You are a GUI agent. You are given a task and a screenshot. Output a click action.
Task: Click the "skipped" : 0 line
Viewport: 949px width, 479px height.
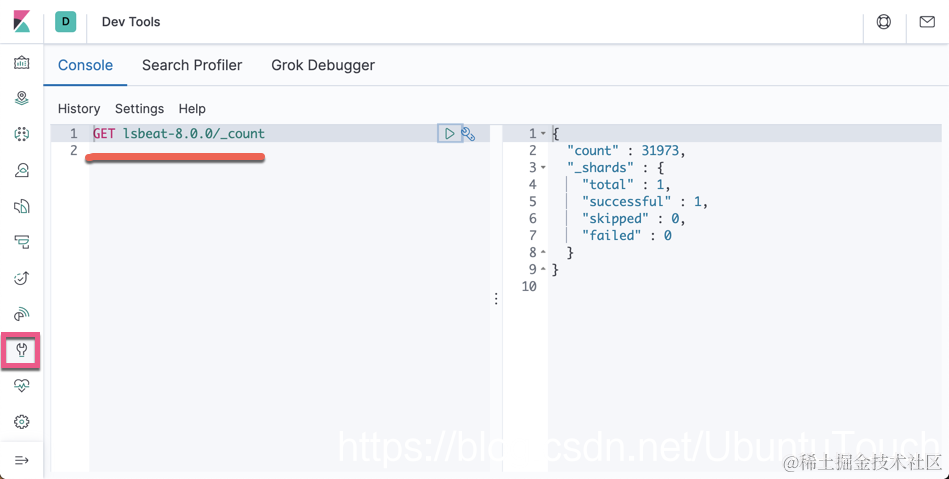tap(634, 218)
